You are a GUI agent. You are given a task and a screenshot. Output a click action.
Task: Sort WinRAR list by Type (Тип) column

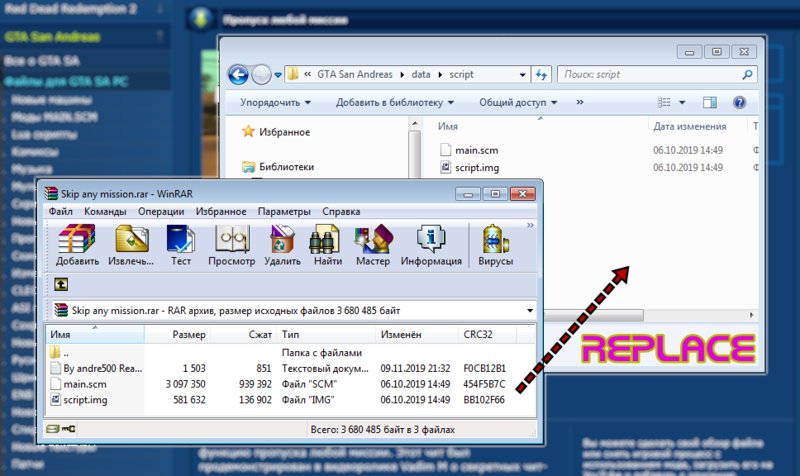326,334
